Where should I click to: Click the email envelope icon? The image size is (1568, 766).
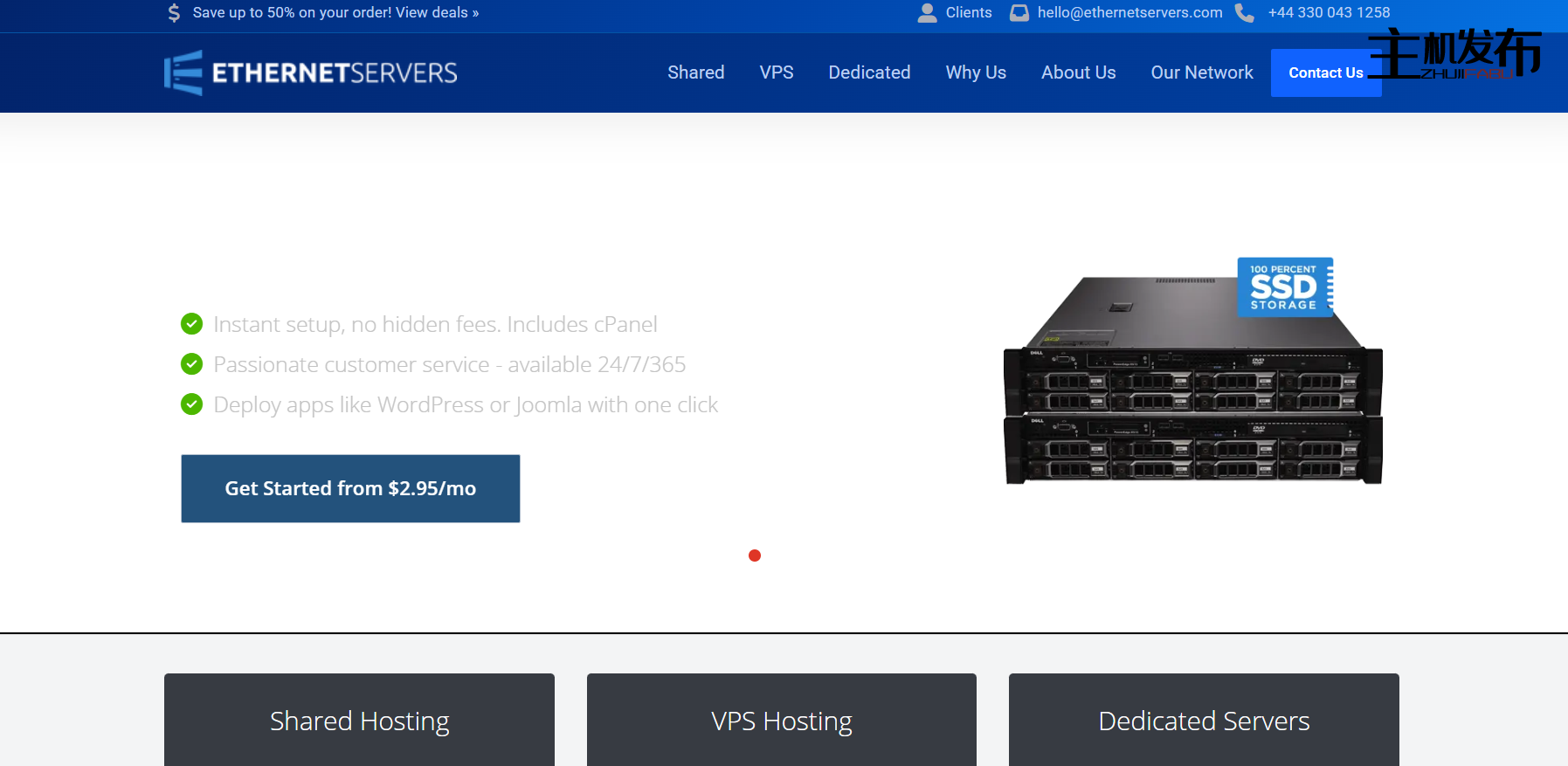[x=1019, y=13]
